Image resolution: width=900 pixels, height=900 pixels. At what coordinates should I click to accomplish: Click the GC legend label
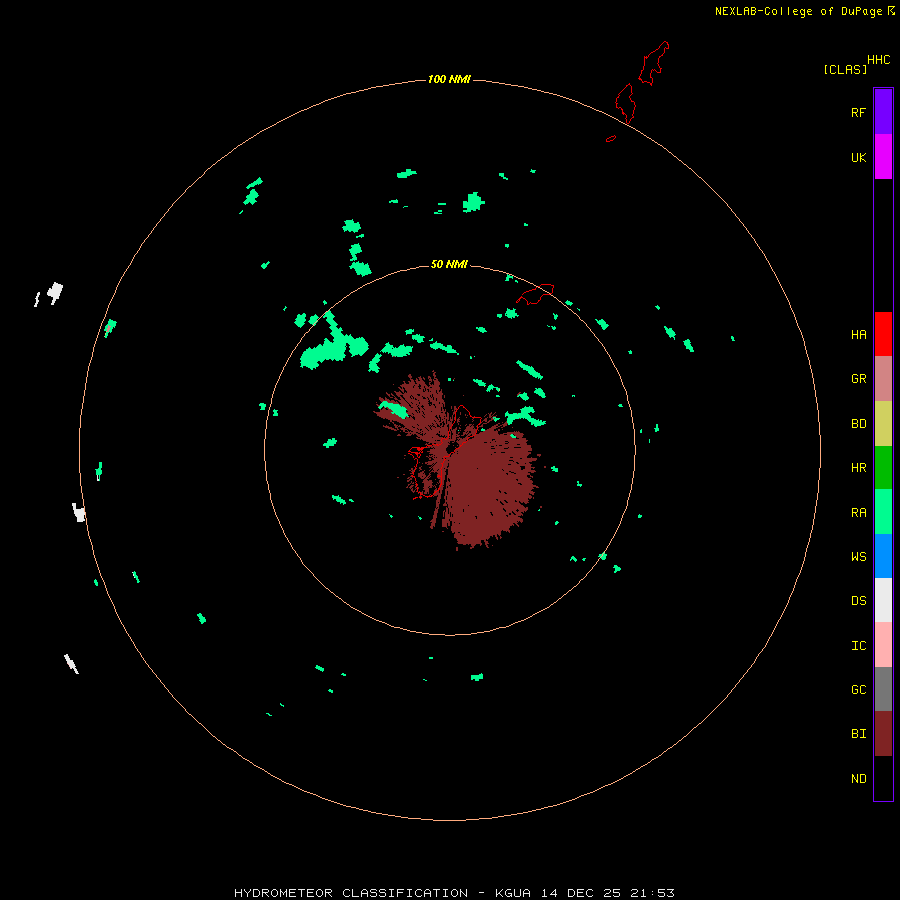click(x=858, y=689)
